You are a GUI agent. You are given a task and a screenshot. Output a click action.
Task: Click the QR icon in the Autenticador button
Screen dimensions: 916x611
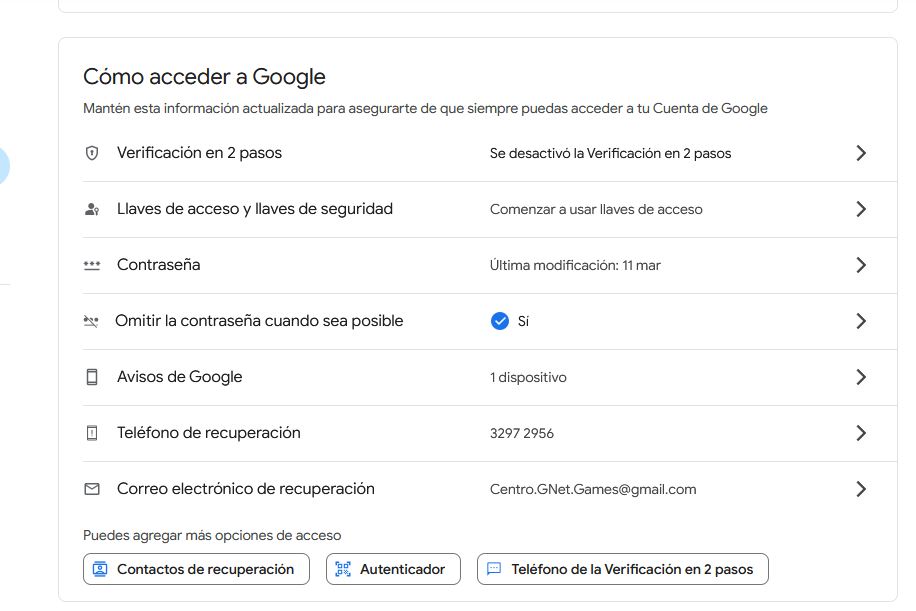pos(343,569)
